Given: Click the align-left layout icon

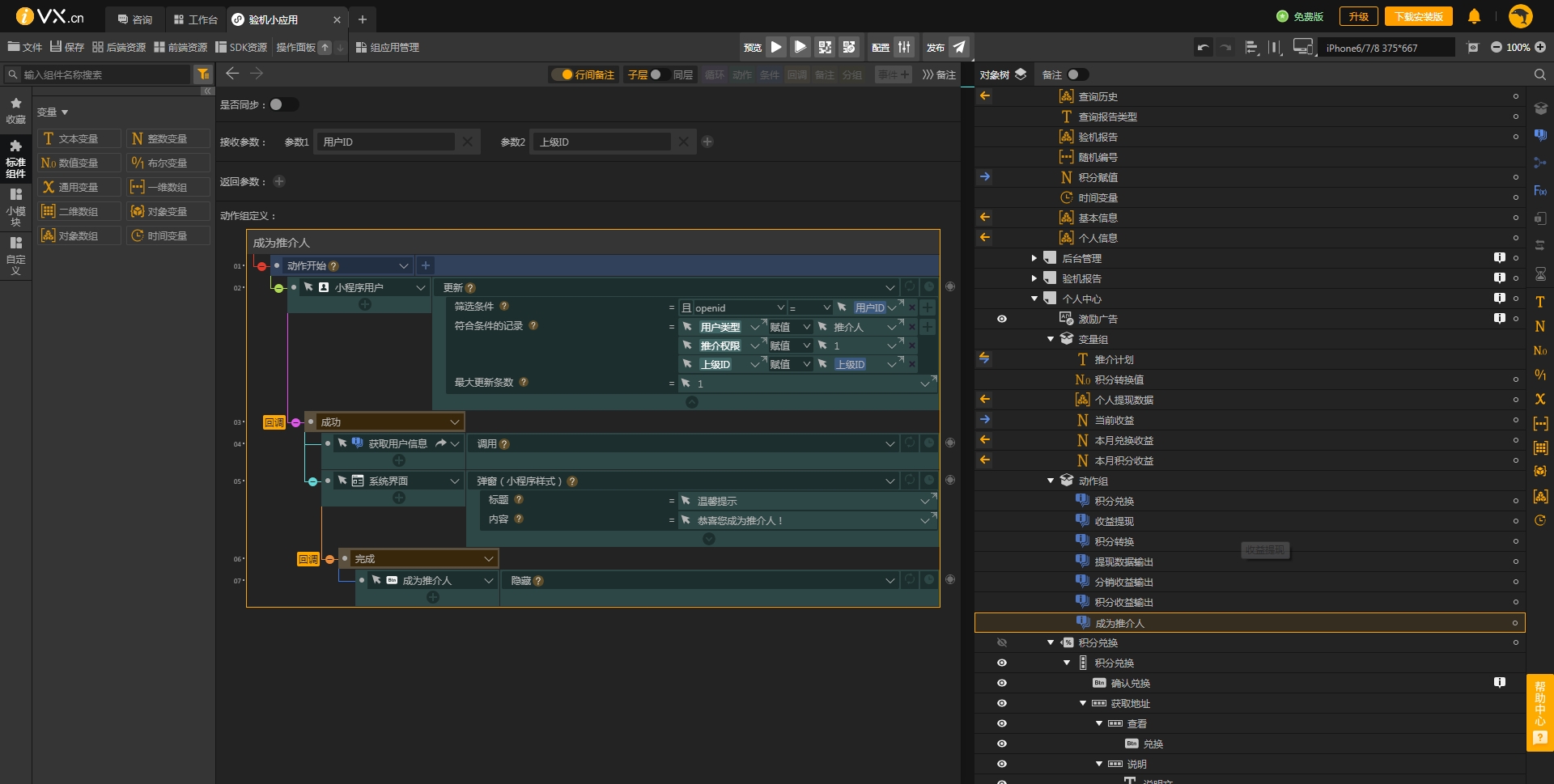Looking at the screenshot, I should click(x=1251, y=48).
